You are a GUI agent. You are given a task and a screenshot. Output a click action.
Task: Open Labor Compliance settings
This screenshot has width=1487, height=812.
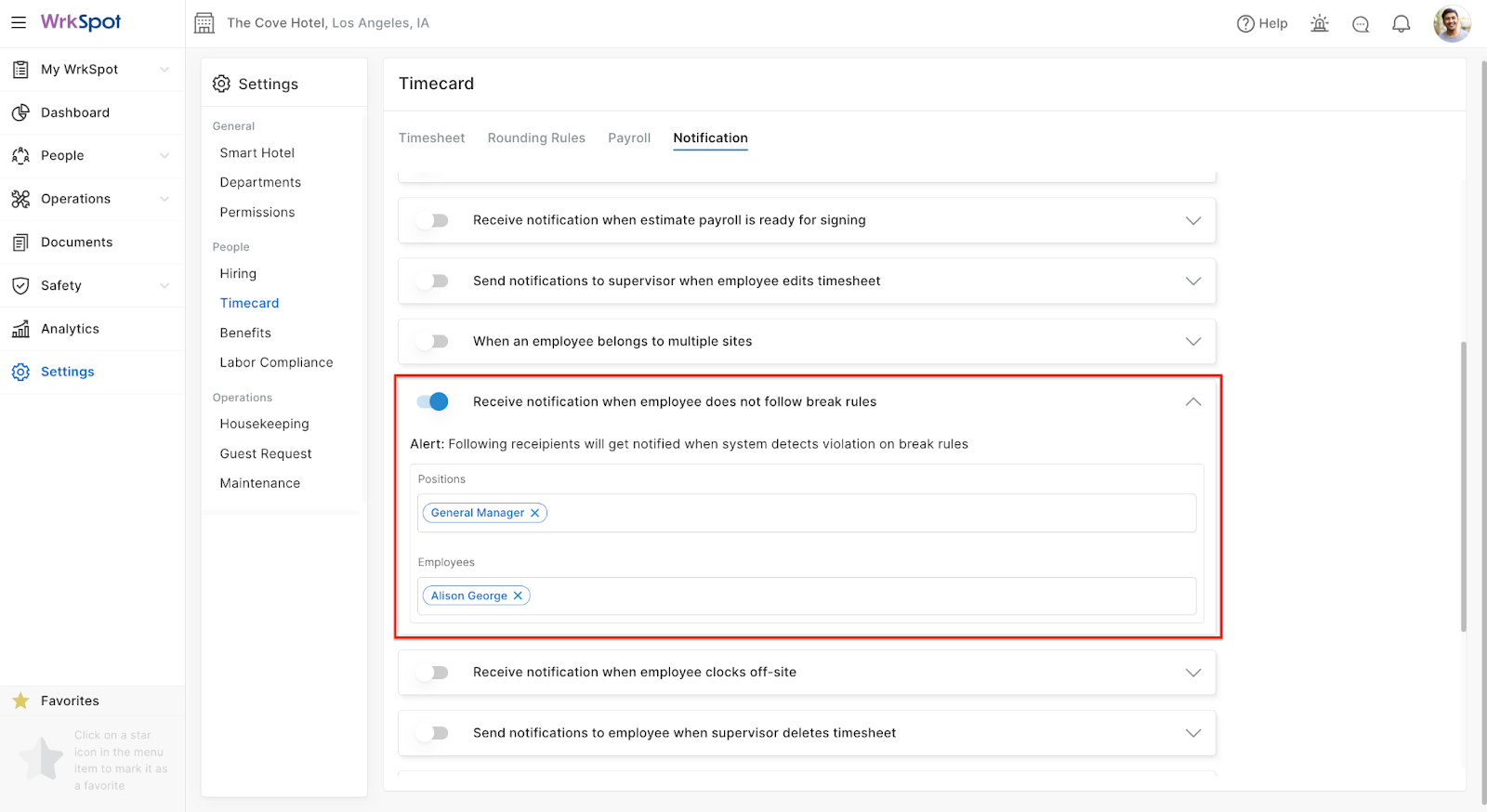276,362
